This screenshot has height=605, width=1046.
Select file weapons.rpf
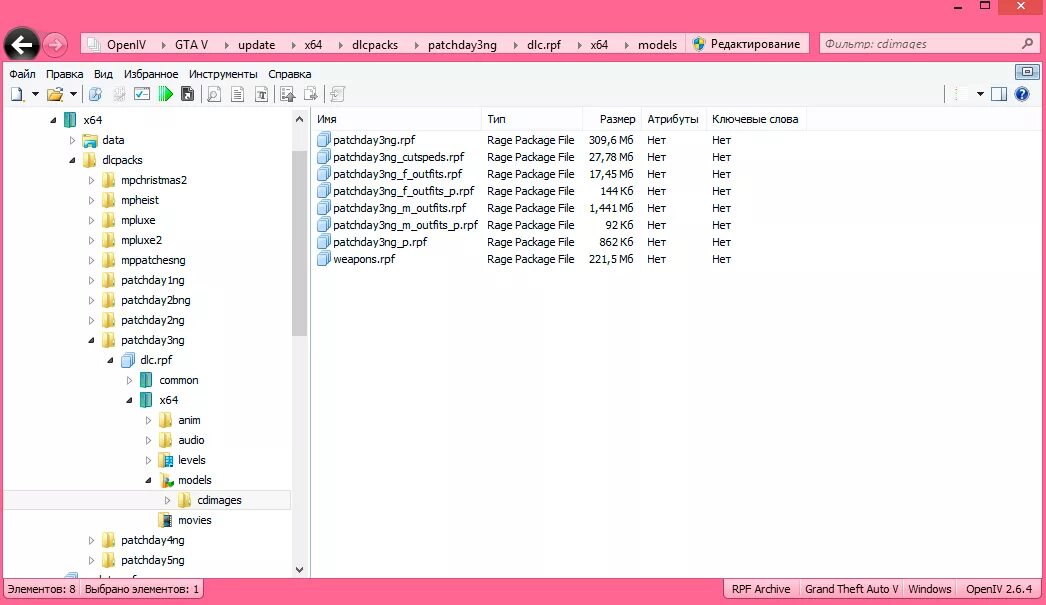(x=364, y=259)
